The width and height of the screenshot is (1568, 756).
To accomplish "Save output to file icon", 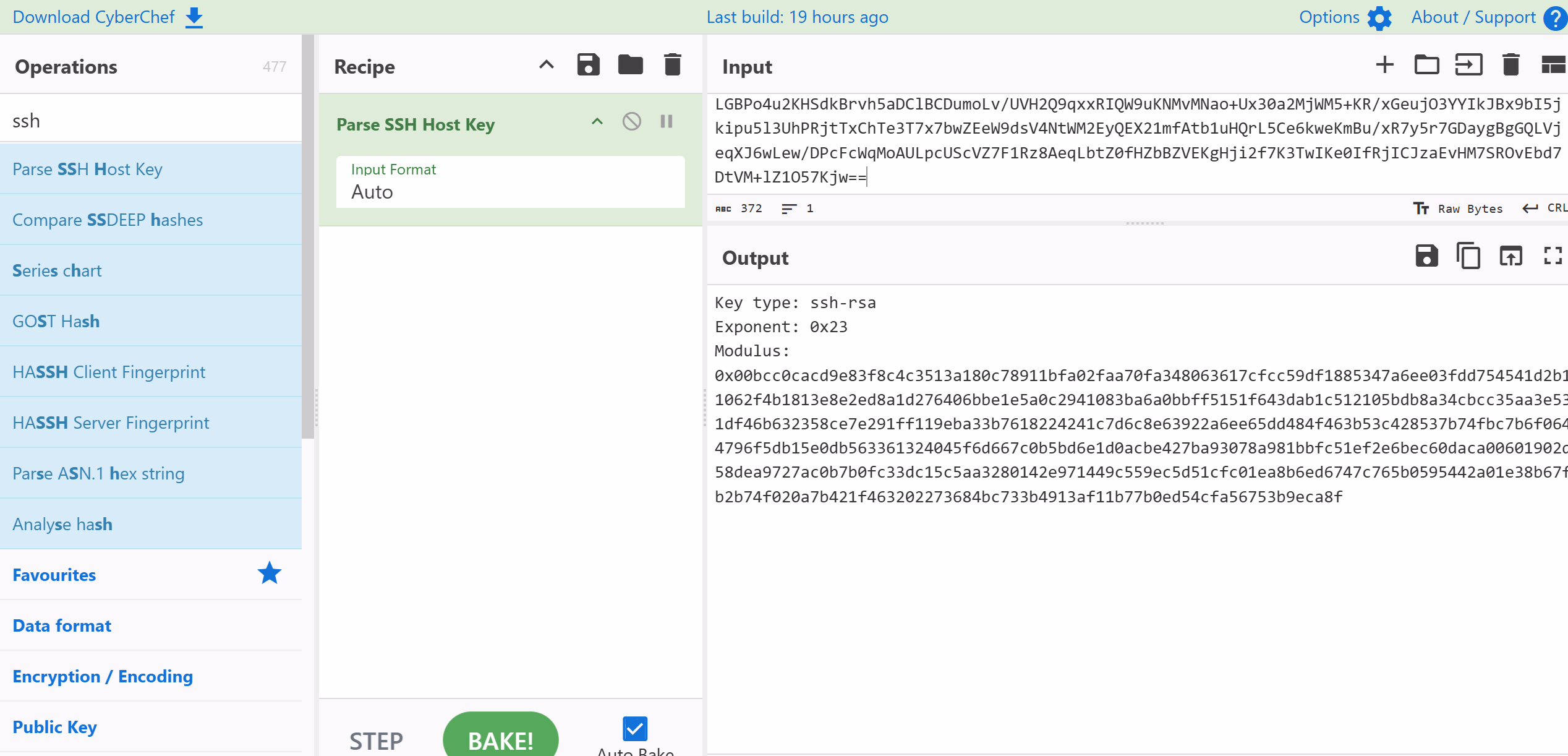I will point(1426,256).
